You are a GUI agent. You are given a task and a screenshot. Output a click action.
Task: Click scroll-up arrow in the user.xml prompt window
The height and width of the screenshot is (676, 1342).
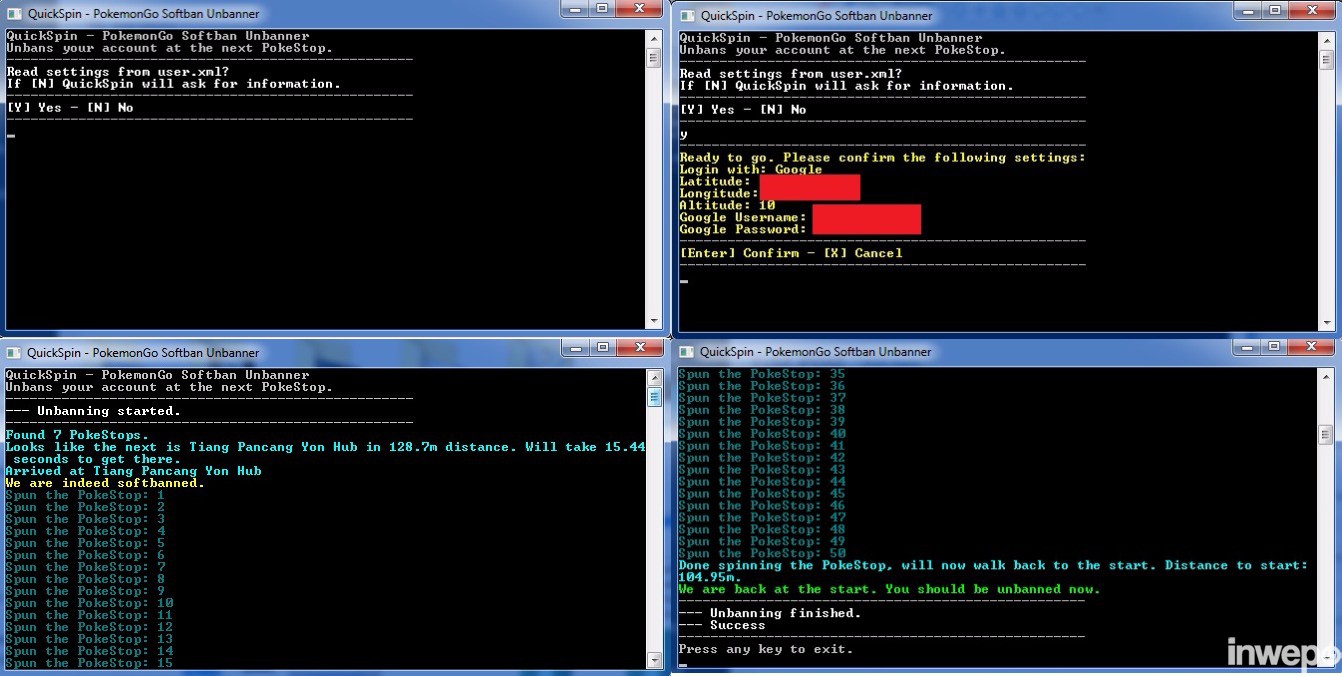(655, 38)
